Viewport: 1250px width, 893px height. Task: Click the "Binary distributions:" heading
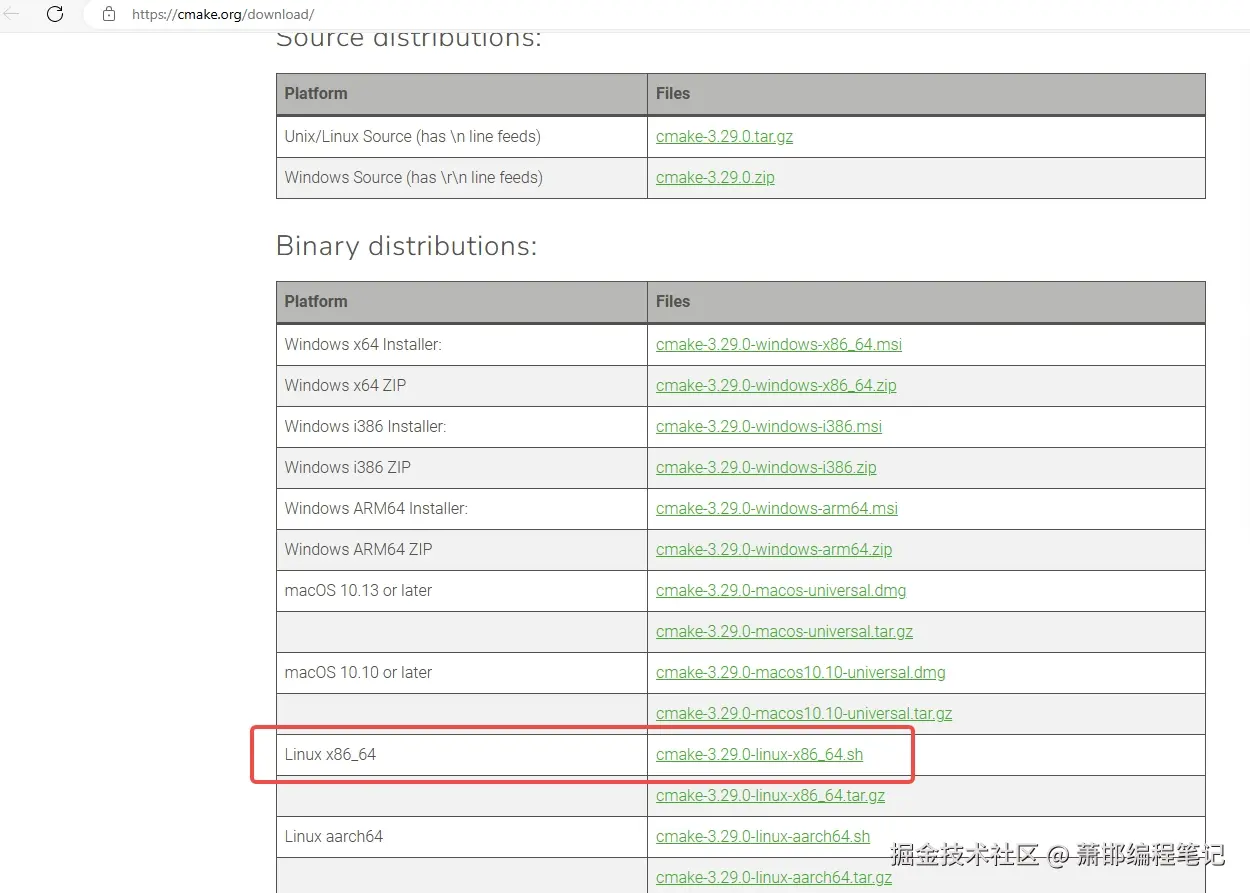click(407, 246)
